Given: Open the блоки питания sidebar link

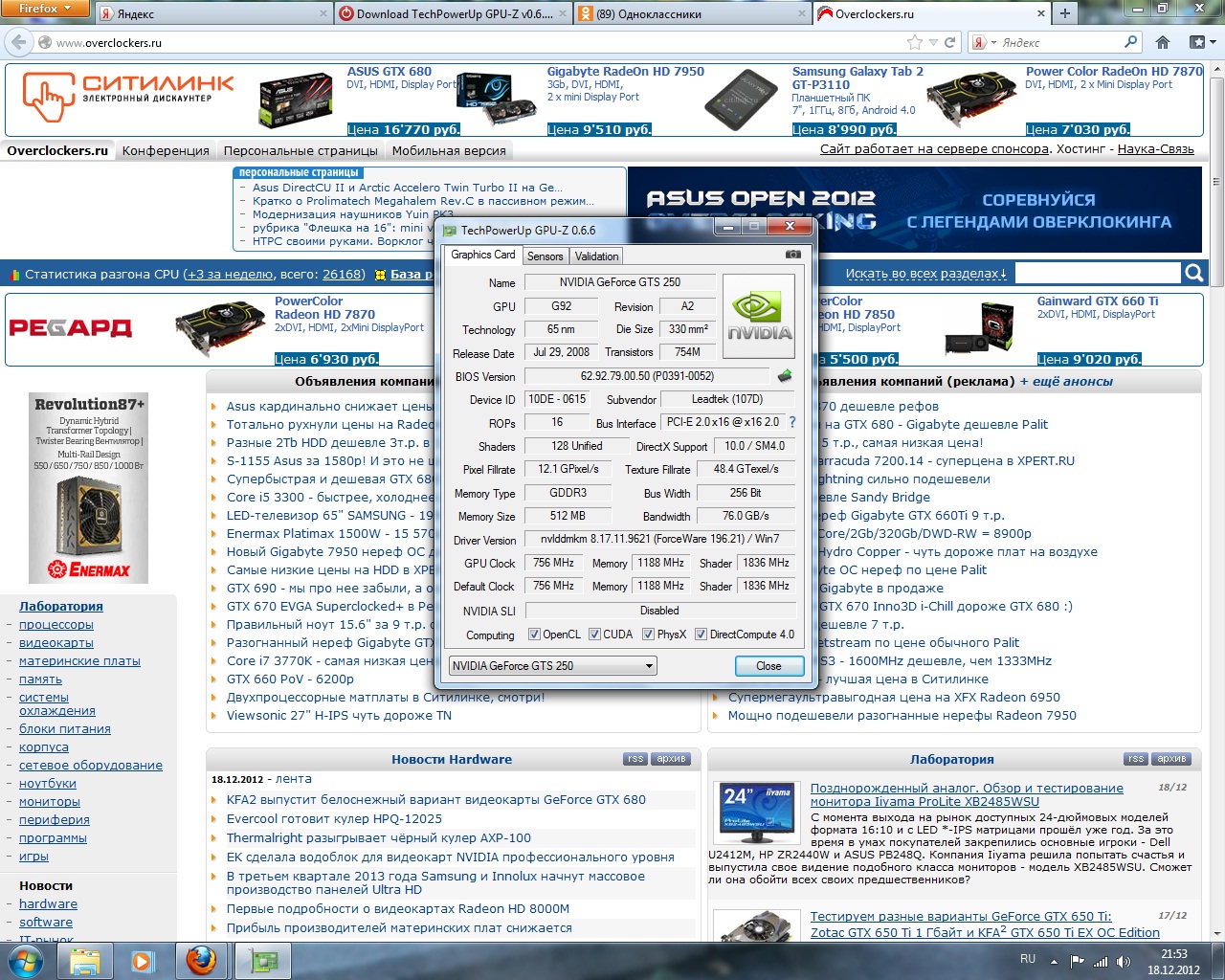Looking at the screenshot, I should [65, 728].
